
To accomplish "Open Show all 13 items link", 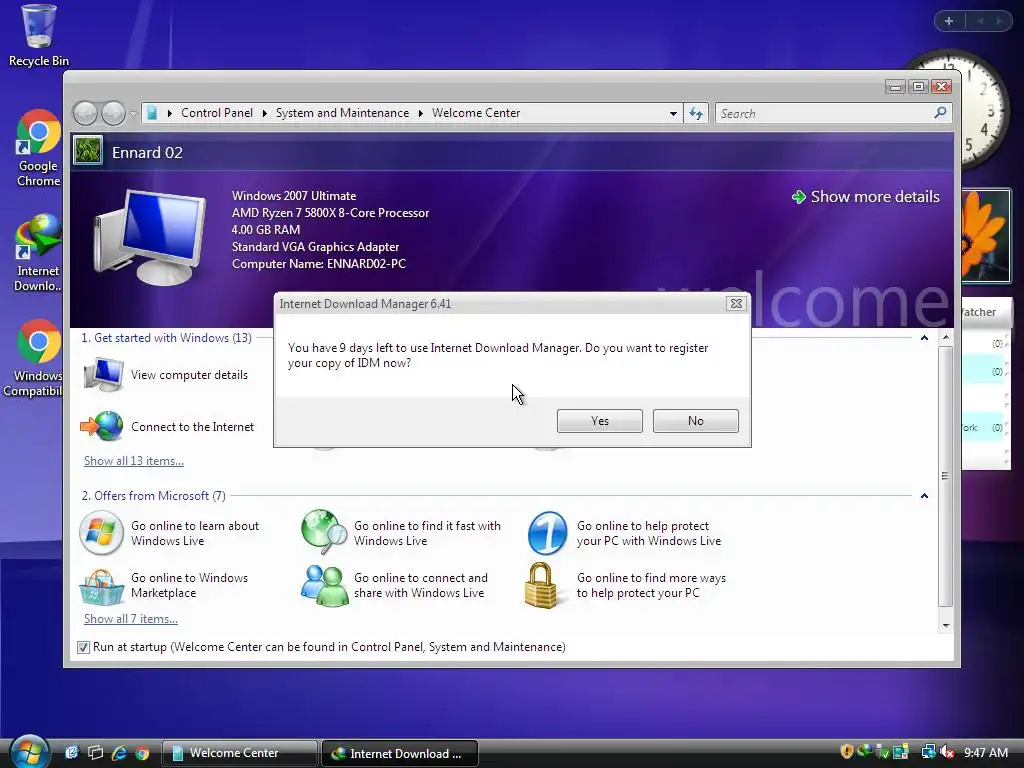I will click(134, 461).
